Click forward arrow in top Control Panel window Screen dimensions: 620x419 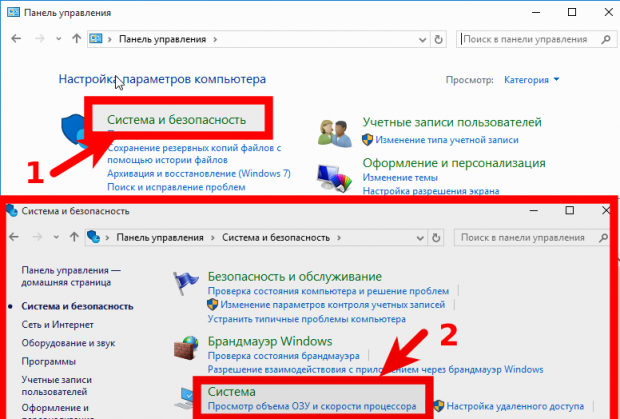point(40,39)
